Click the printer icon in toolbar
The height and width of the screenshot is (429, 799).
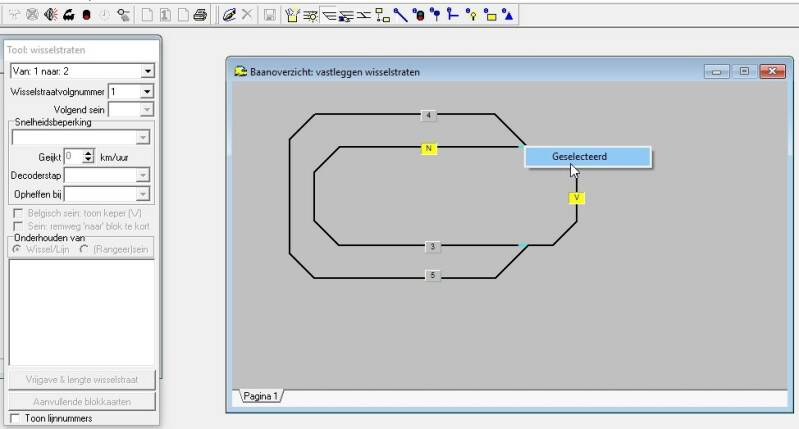[201, 15]
